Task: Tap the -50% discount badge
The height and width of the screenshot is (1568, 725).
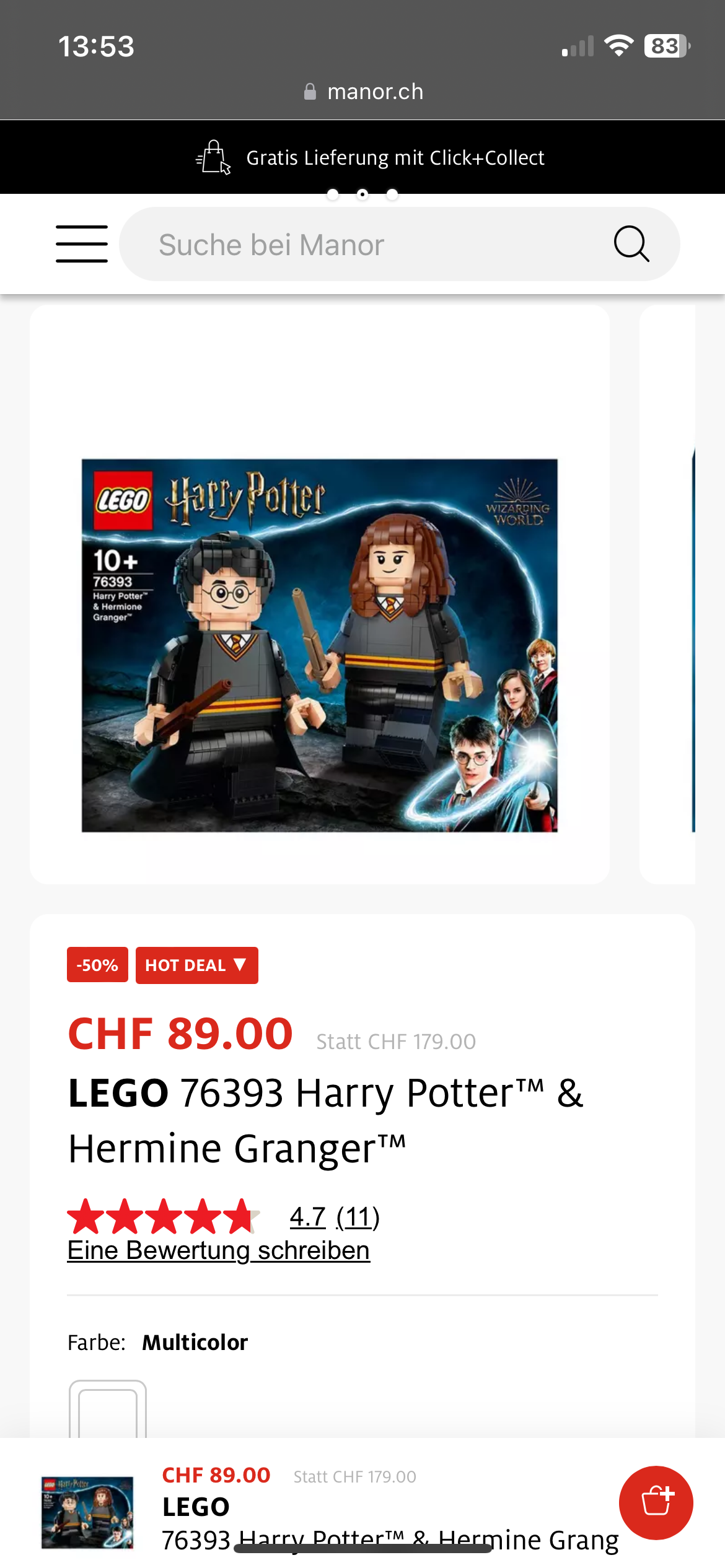Action: tap(97, 965)
